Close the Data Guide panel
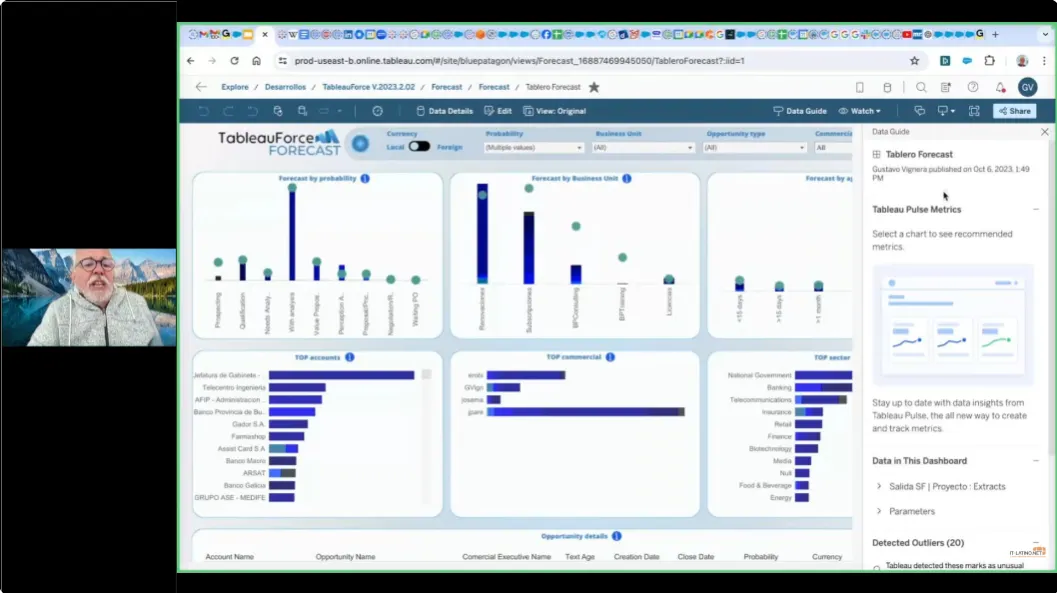Viewport: 1057px width, 593px height. (1045, 132)
